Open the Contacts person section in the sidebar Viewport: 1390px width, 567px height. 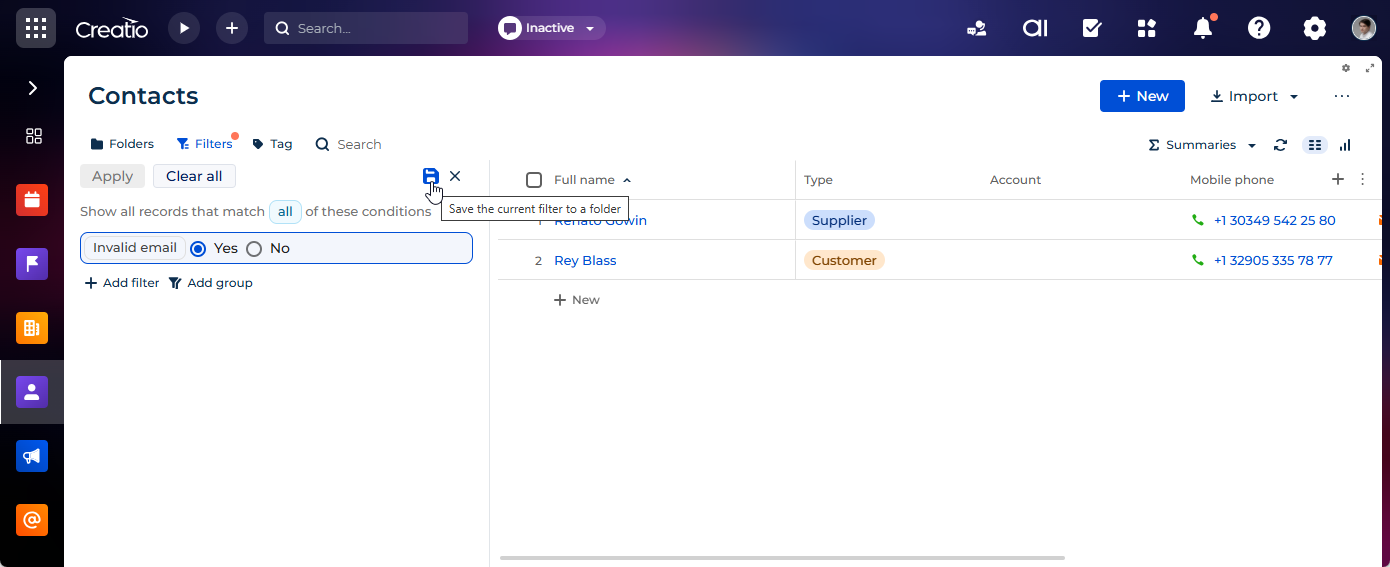point(32,392)
